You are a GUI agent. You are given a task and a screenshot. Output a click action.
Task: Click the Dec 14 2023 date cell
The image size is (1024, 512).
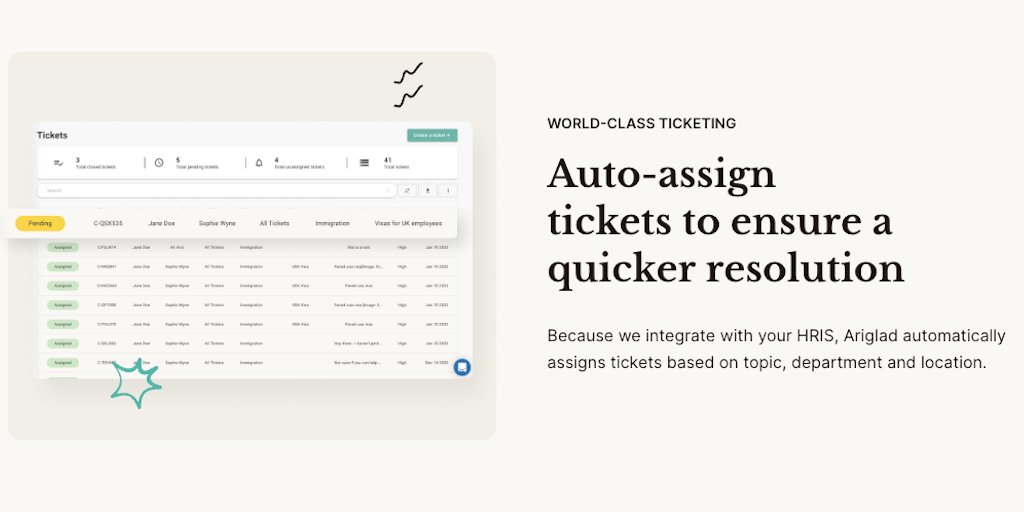point(436,362)
